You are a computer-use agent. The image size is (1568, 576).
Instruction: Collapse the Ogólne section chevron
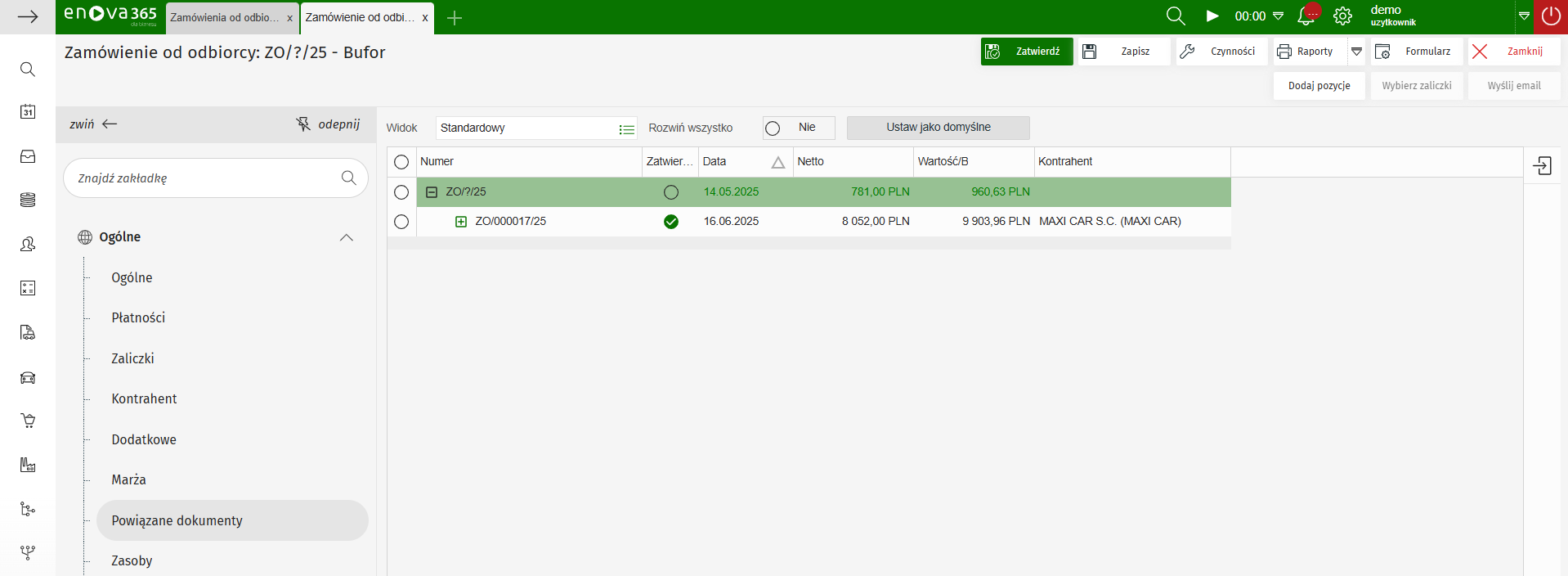(x=346, y=237)
